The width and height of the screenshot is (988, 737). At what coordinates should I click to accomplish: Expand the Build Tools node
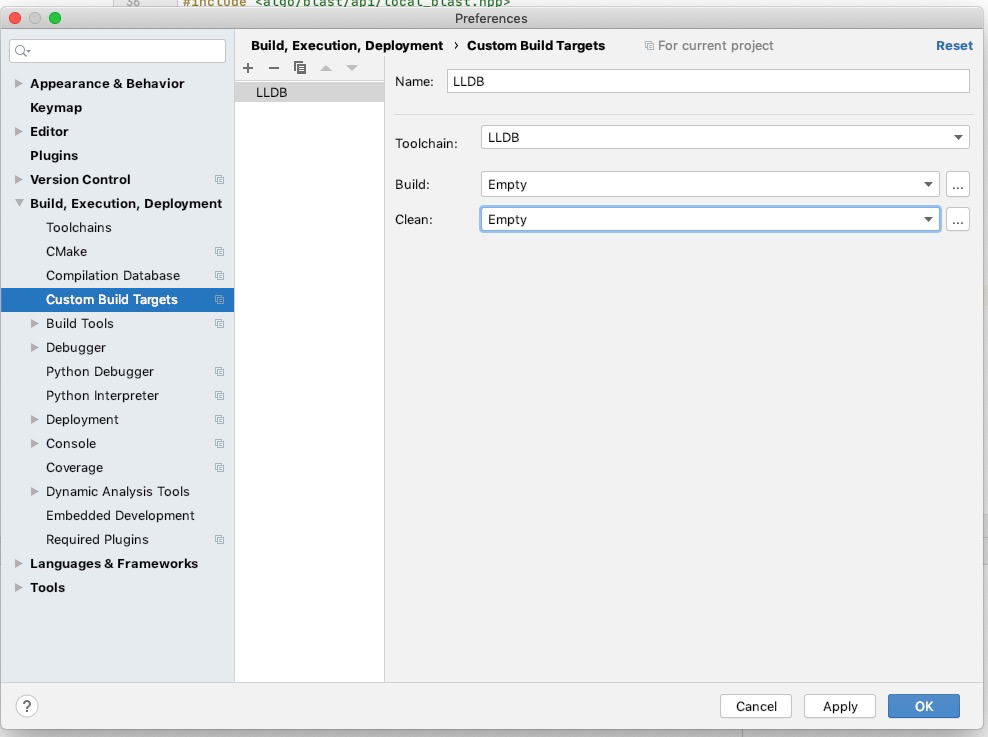(x=35, y=323)
